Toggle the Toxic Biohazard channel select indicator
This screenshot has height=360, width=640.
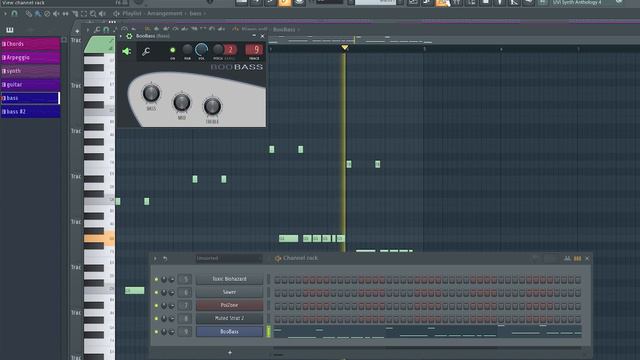point(269,279)
